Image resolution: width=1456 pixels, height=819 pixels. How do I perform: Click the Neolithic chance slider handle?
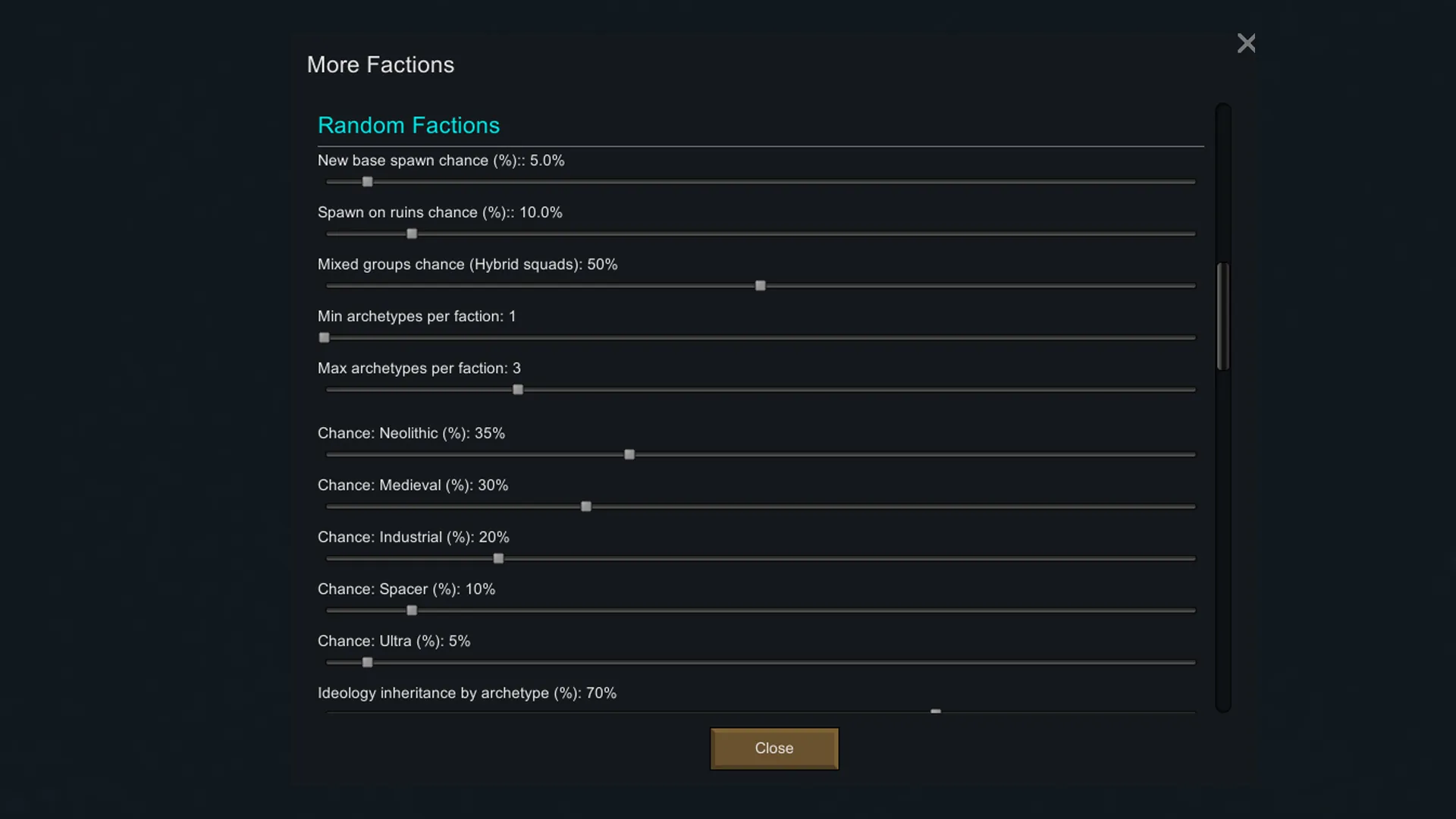629,455
